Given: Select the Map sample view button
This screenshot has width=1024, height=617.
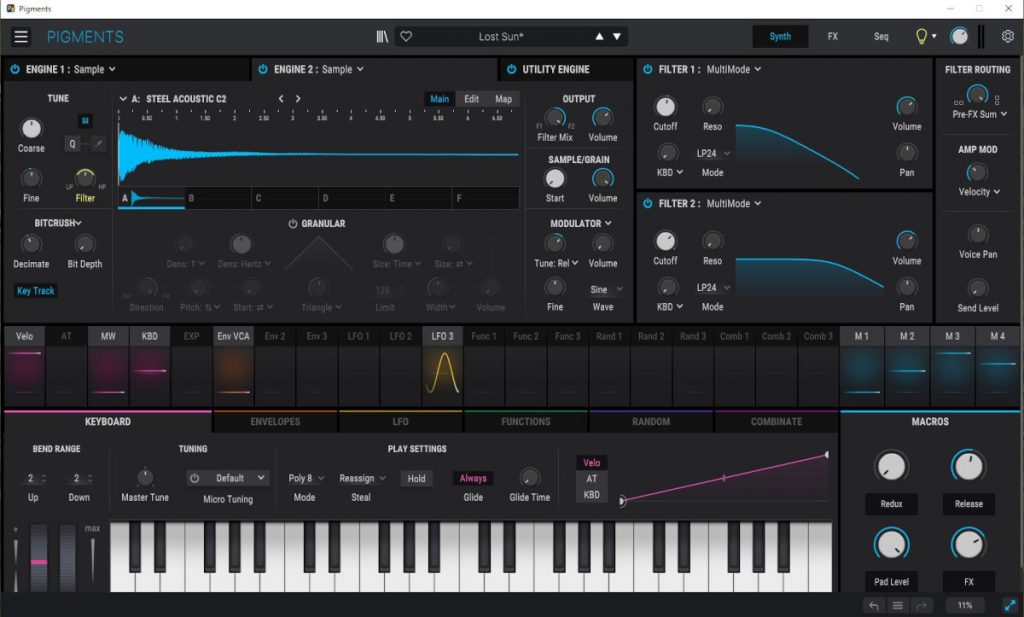Looking at the screenshot, I should coord(504,99).
